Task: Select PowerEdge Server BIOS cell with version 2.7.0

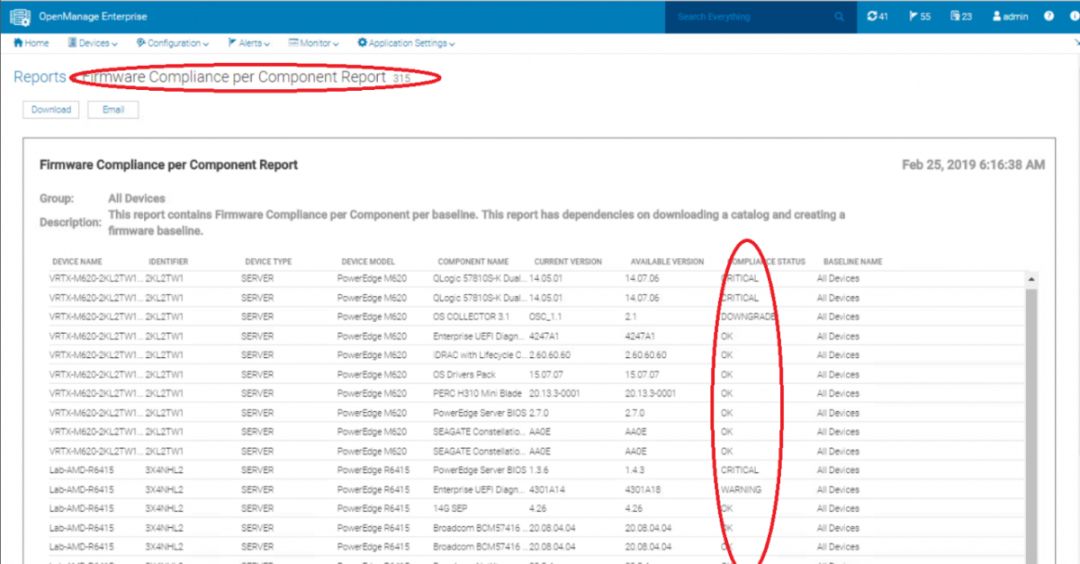Action: (479, 413)
